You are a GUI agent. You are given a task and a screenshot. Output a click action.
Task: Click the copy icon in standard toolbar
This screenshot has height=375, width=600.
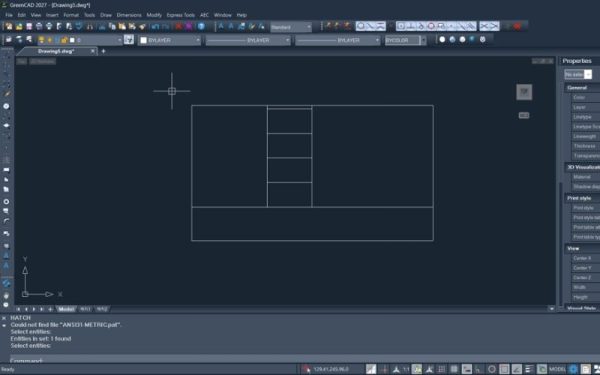click(112, 26)
